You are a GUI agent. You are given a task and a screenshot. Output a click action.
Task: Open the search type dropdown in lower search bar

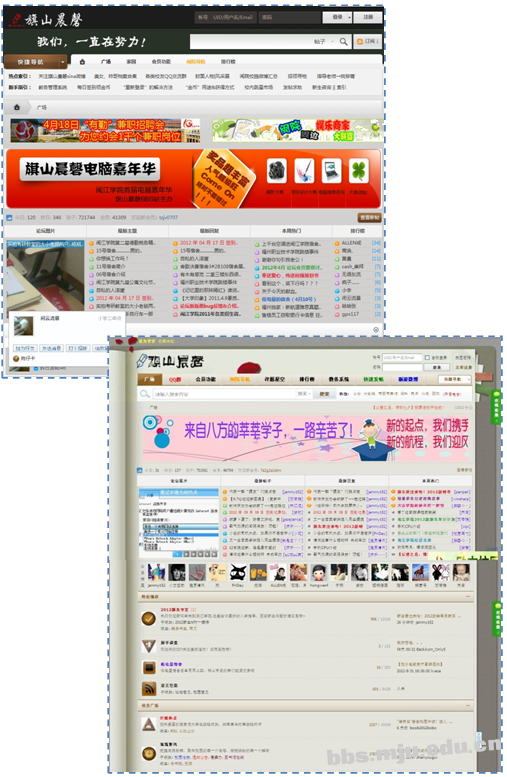tap(304, 394)
